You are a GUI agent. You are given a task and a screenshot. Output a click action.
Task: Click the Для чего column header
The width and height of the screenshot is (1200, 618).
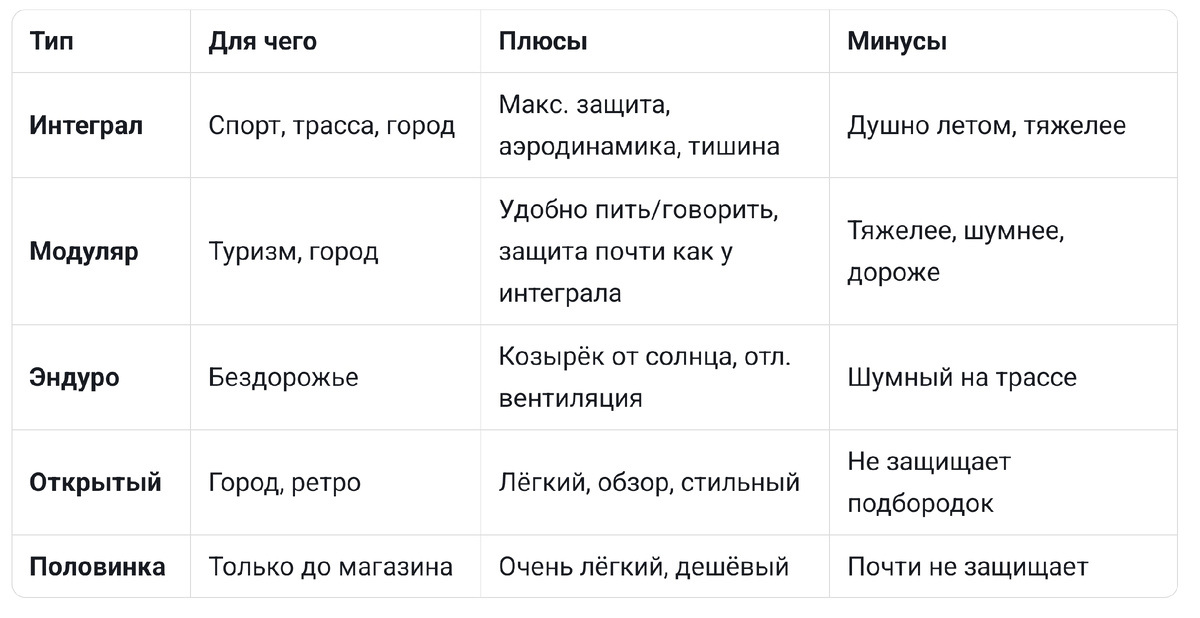coord(263,41)
